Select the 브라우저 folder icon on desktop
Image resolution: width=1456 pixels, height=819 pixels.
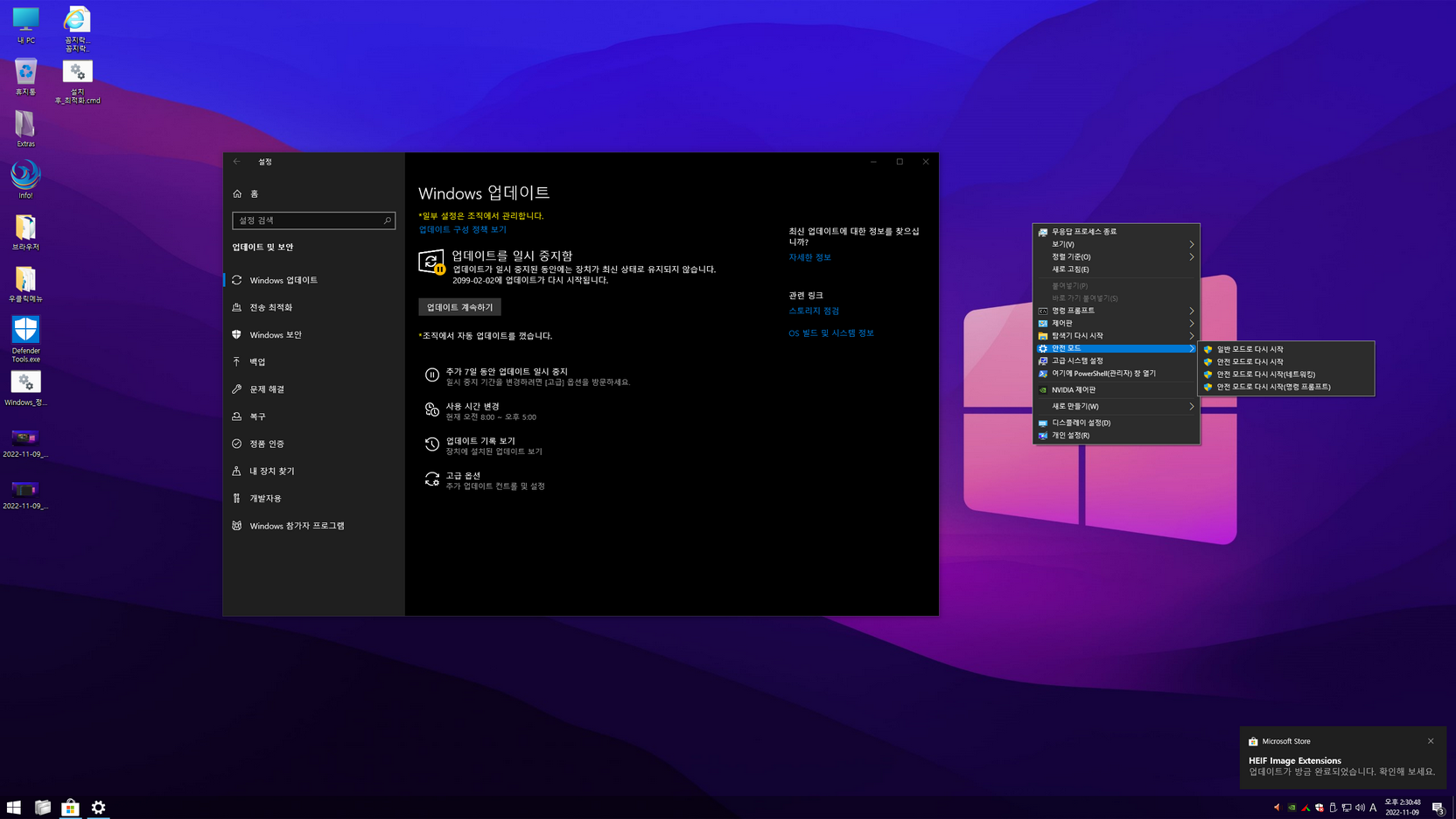point(25,232)
